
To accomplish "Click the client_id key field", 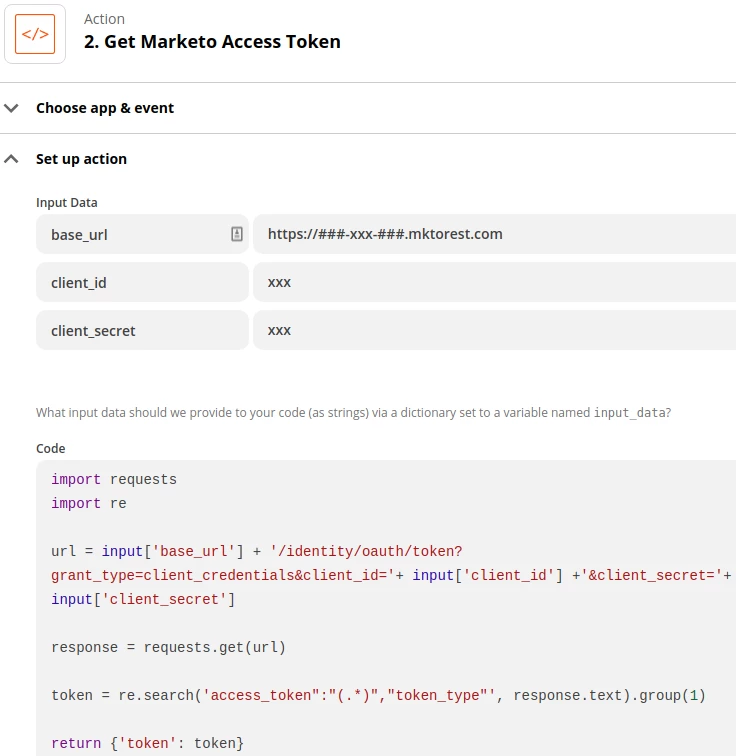I will [x=142, y=282].
